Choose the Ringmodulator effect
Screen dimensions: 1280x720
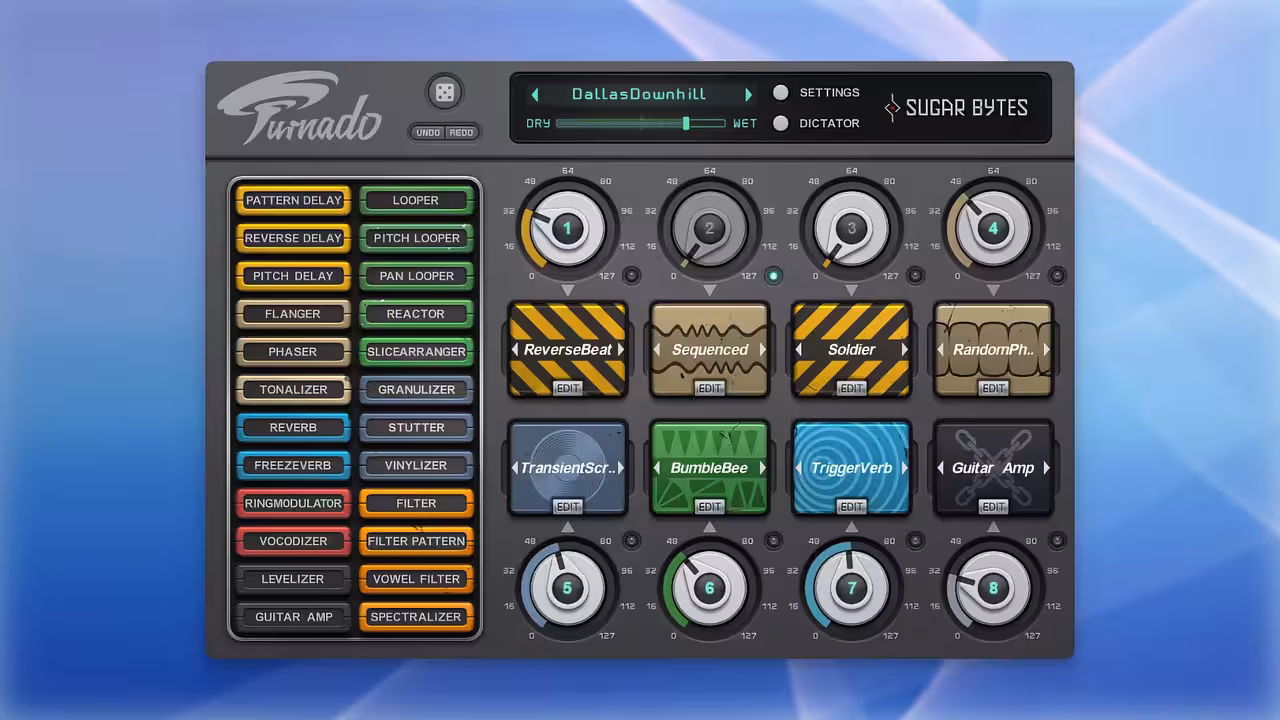[293, 503]
